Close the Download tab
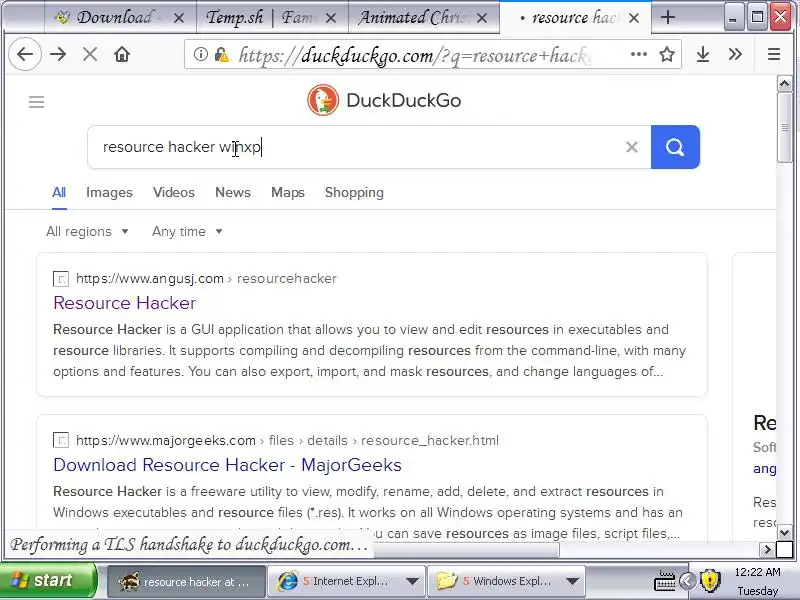This screenshot has width=800, height=600. coord(179,18)
